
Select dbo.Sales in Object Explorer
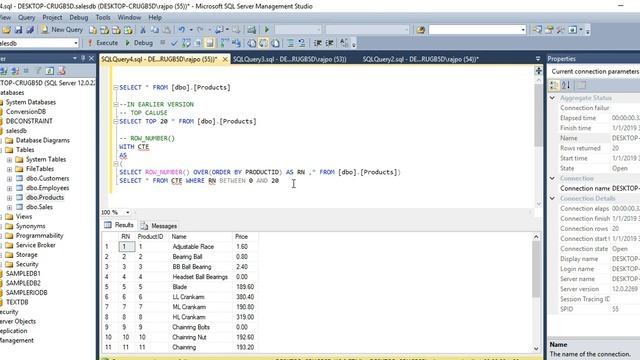click(x=39, y=207)
